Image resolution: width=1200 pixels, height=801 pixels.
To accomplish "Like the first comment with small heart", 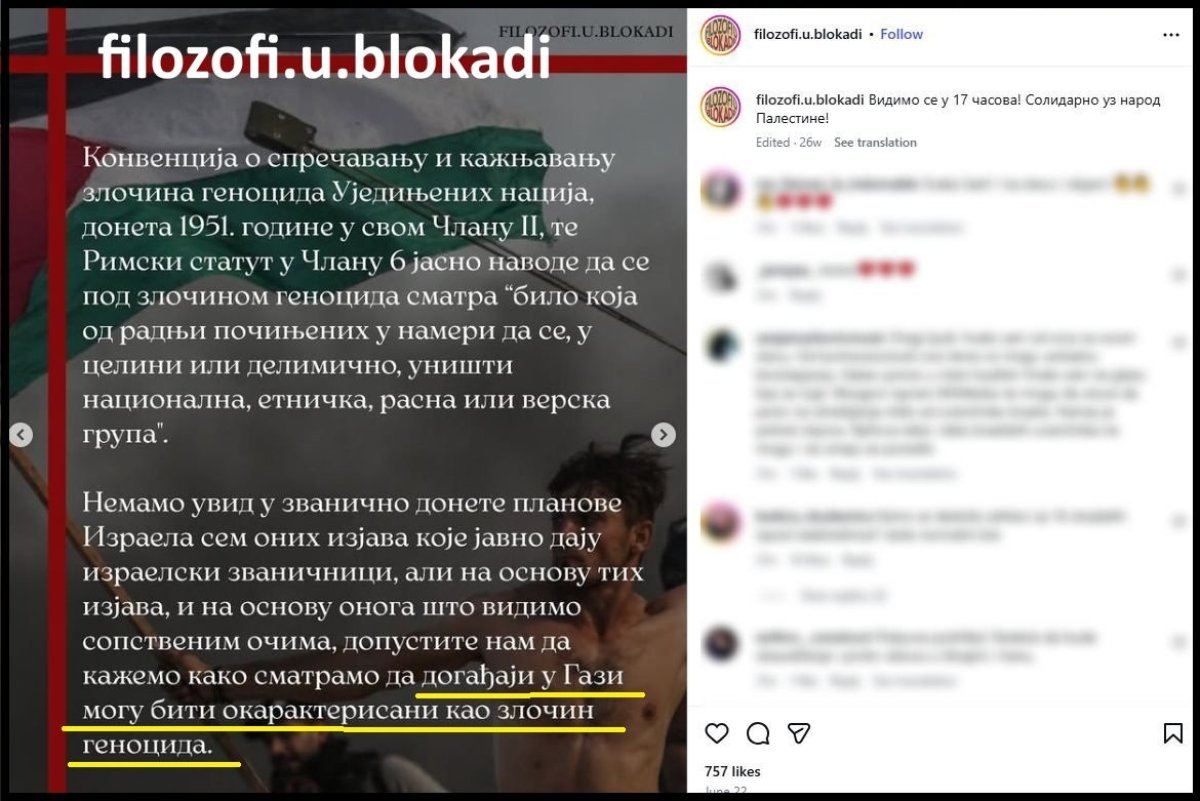I will click(x=1176, y=189).
